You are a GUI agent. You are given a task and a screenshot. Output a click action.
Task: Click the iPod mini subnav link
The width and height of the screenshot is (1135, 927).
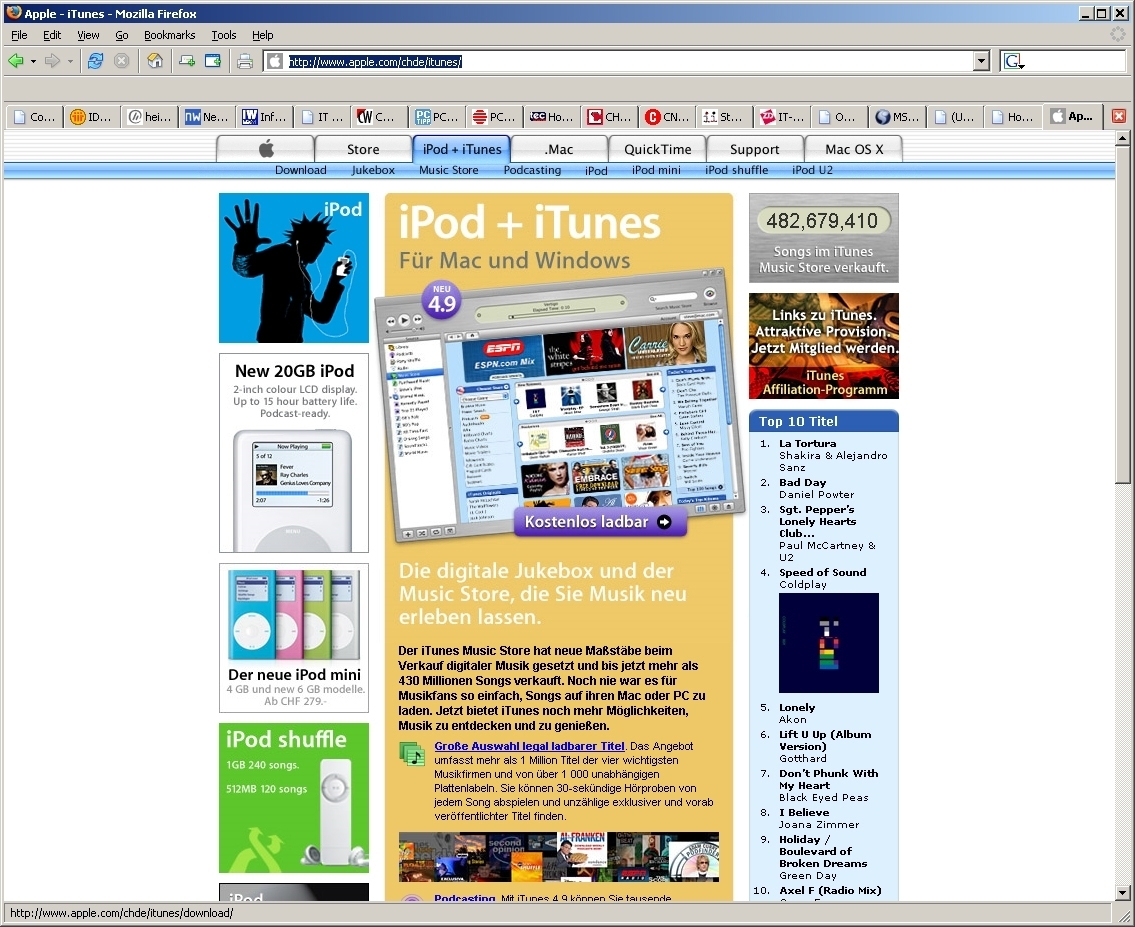pyautogui.click(x=656, y=170)
